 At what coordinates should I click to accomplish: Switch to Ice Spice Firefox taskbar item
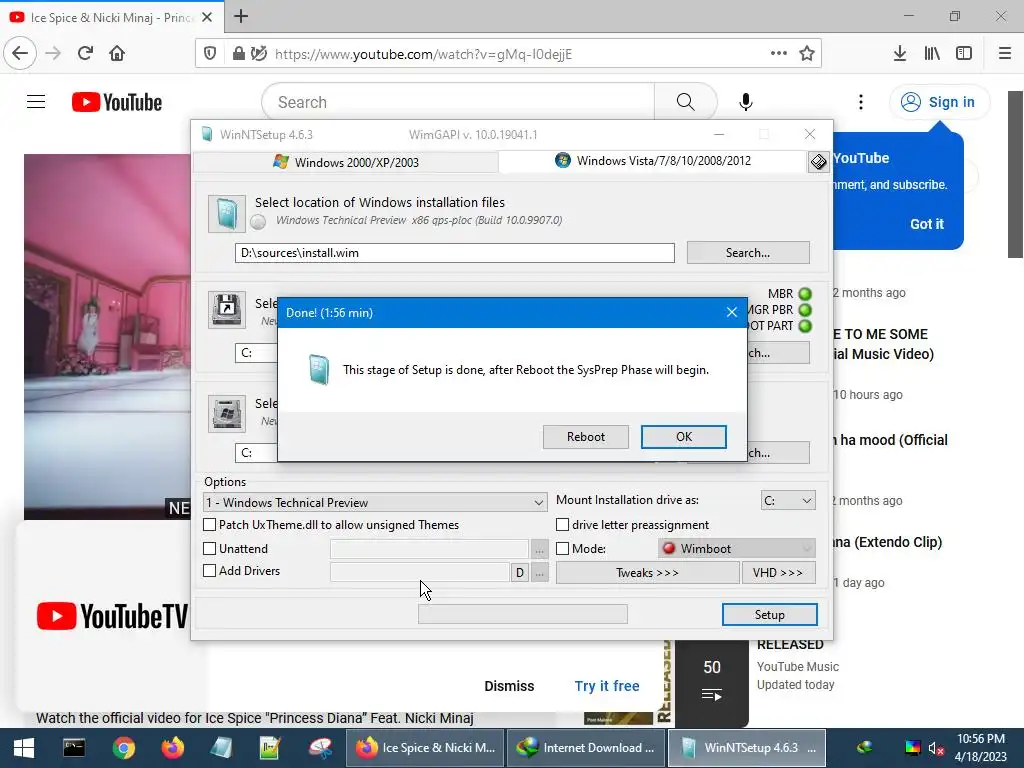(424, 748)
